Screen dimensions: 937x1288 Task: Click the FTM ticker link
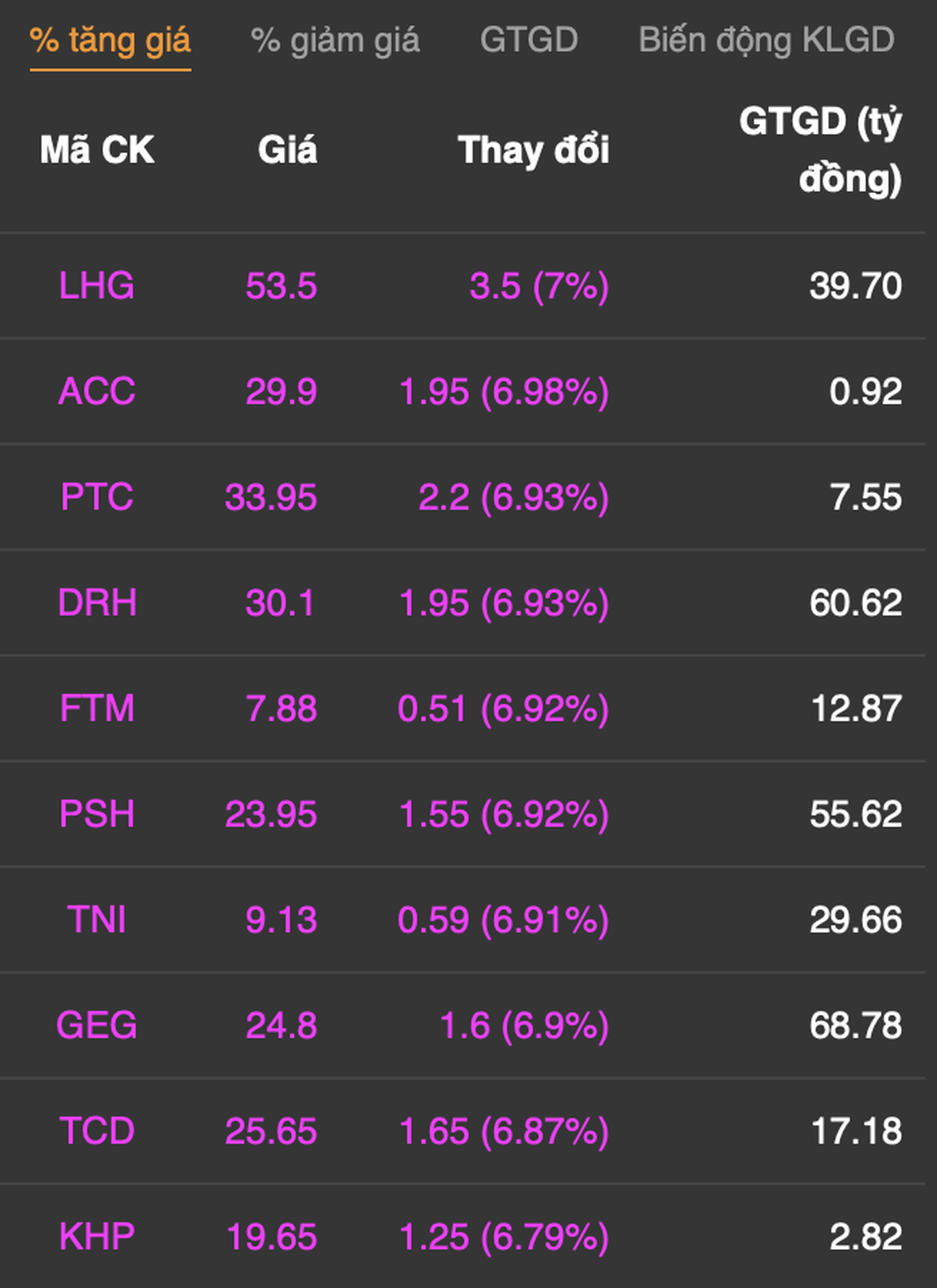coord(97,709)
